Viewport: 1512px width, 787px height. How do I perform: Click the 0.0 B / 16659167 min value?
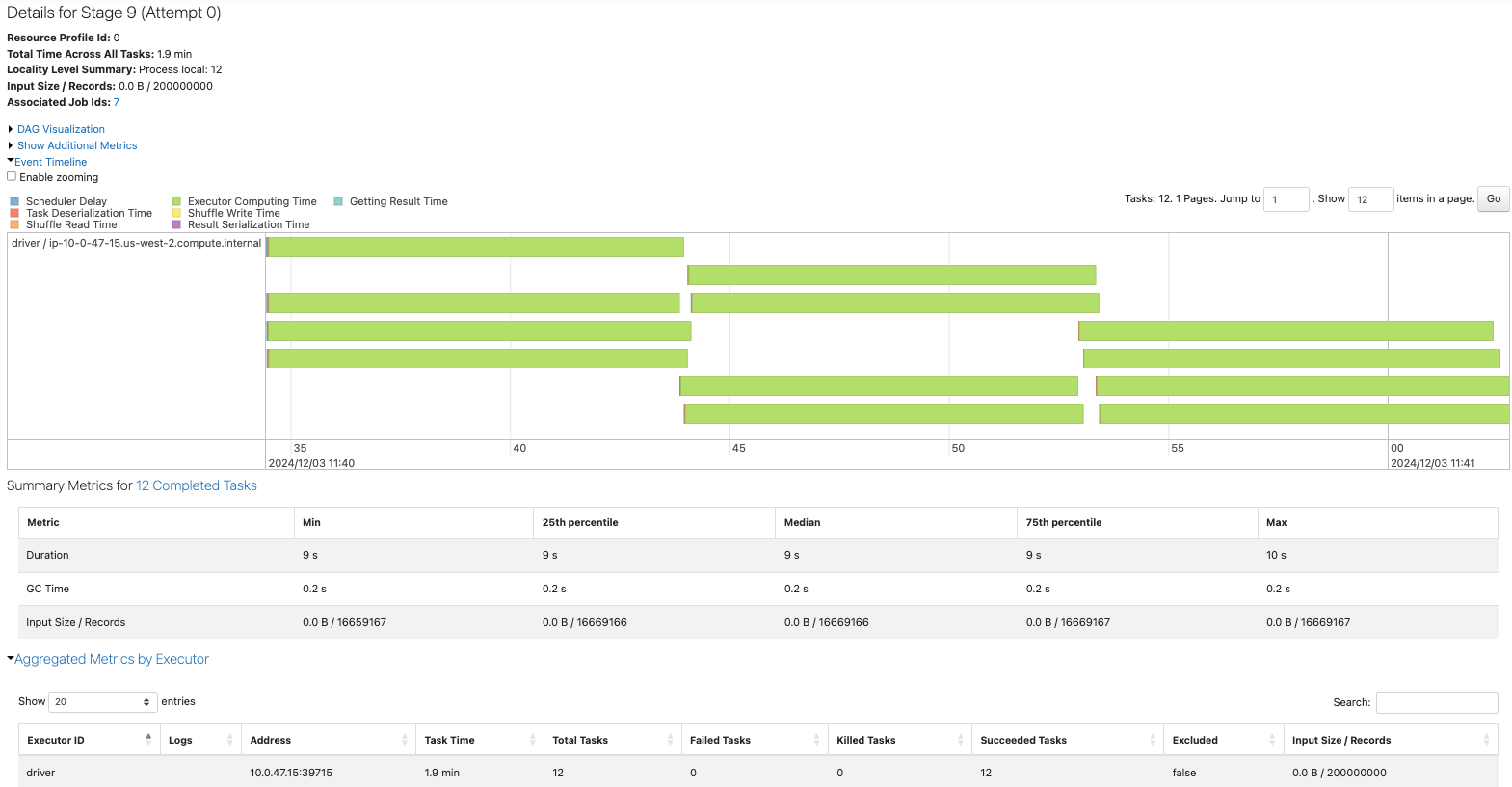coord(344,622)
